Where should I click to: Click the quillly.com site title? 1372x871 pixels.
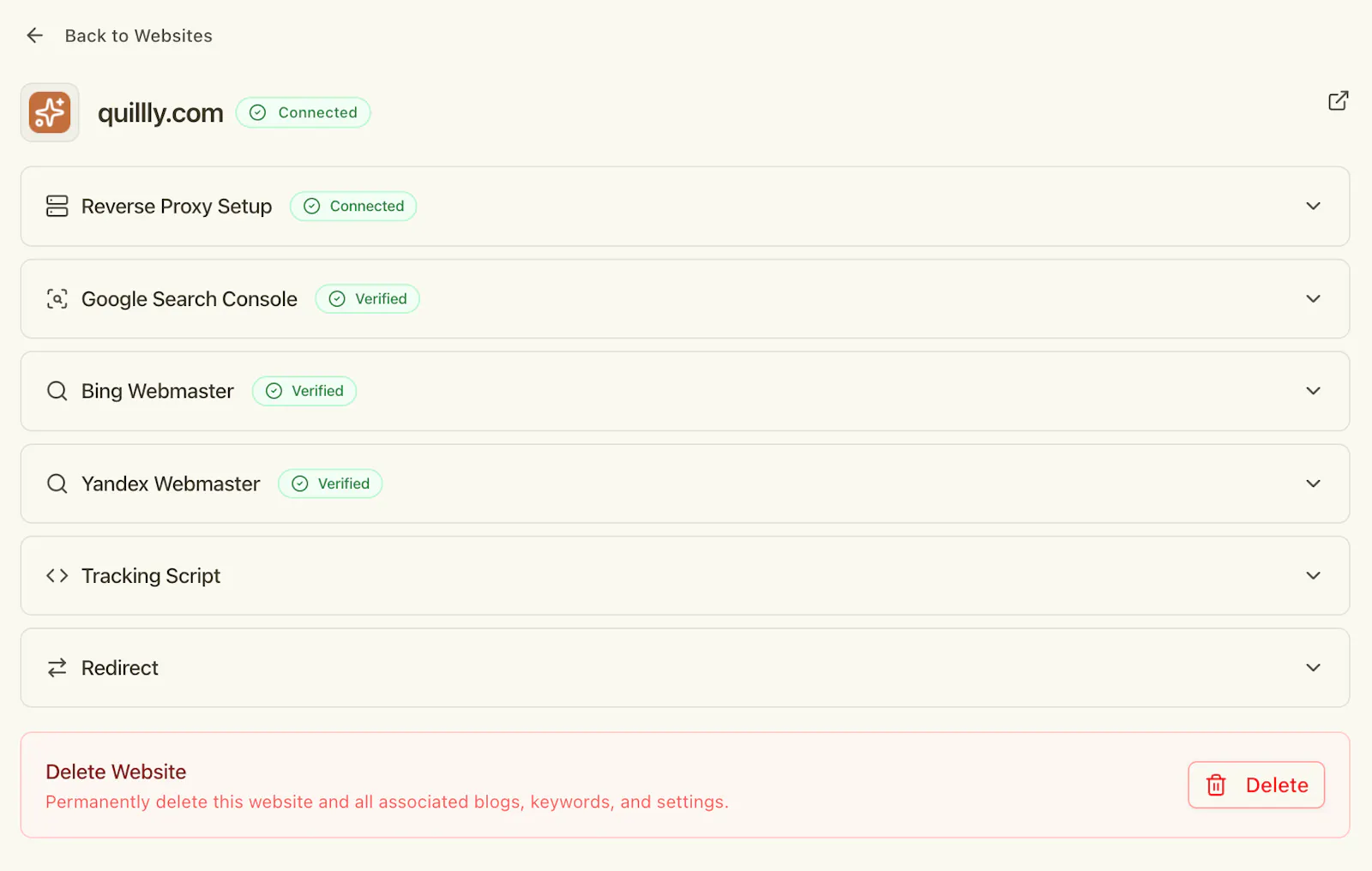[160, 112]
